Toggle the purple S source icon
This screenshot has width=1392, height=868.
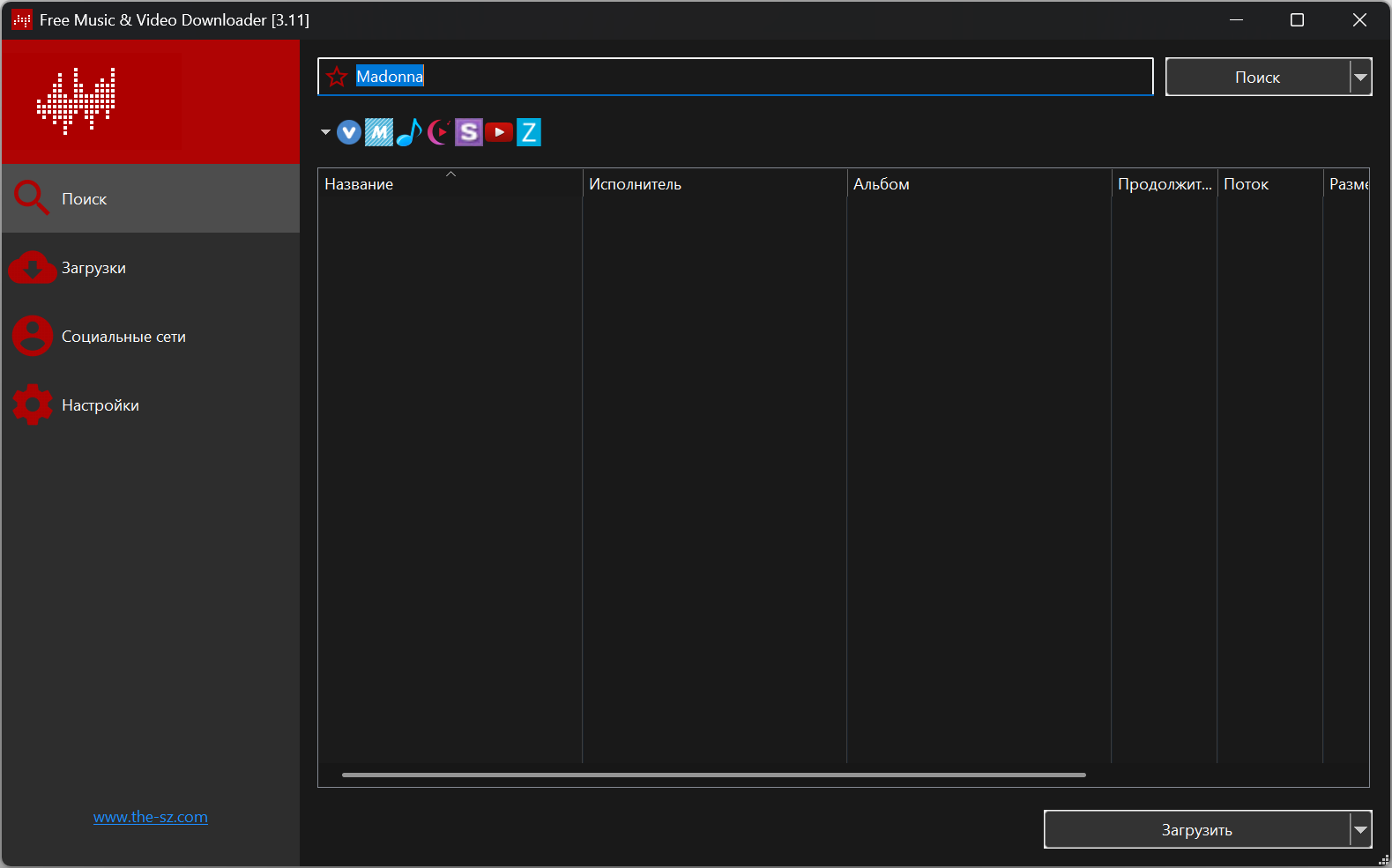click(469, 132)
